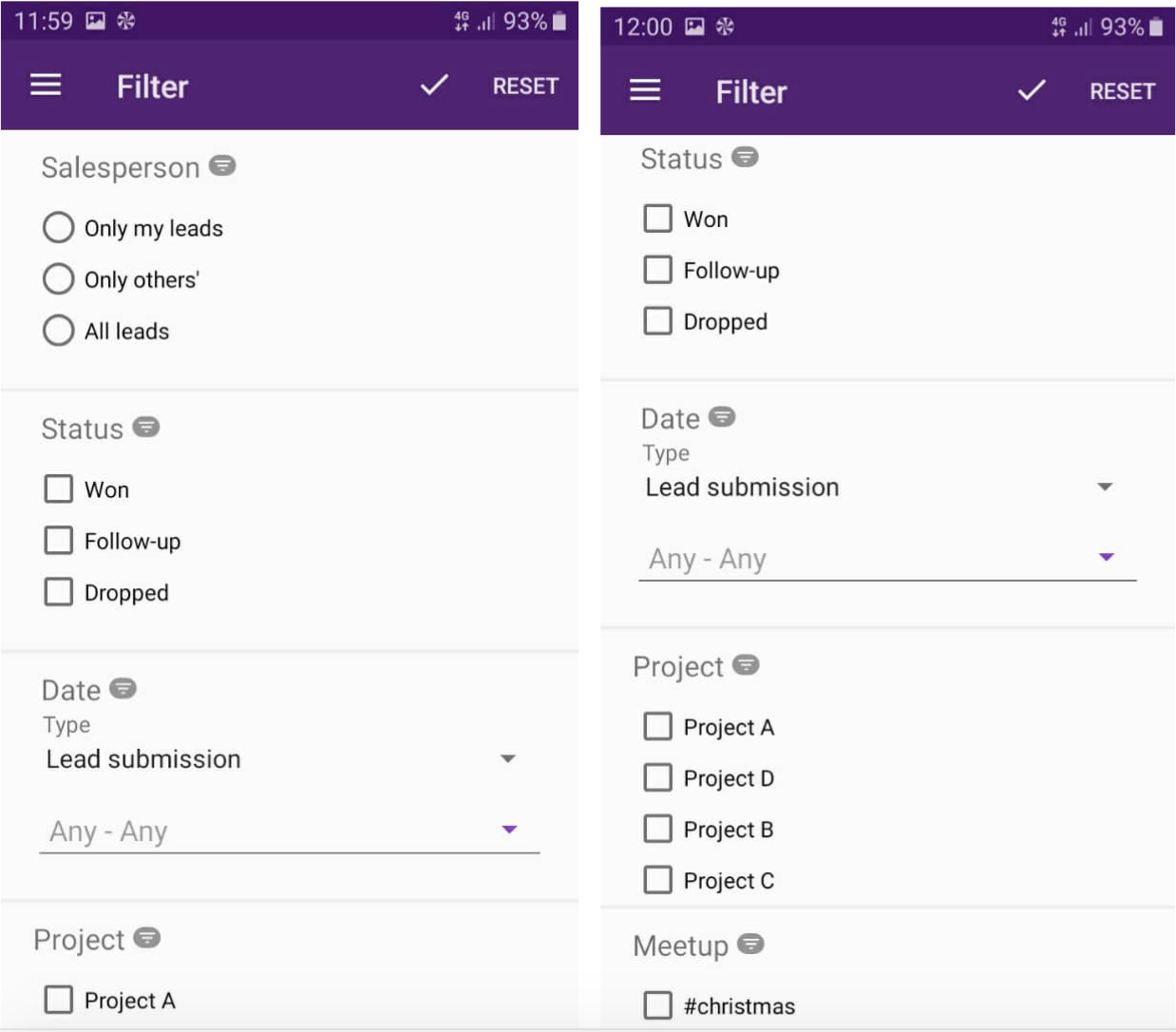Enable the #christmas meetup checkbox
Image resolution: width=1176 pixels, height=1032 pixels.
tap(657, 1005)
